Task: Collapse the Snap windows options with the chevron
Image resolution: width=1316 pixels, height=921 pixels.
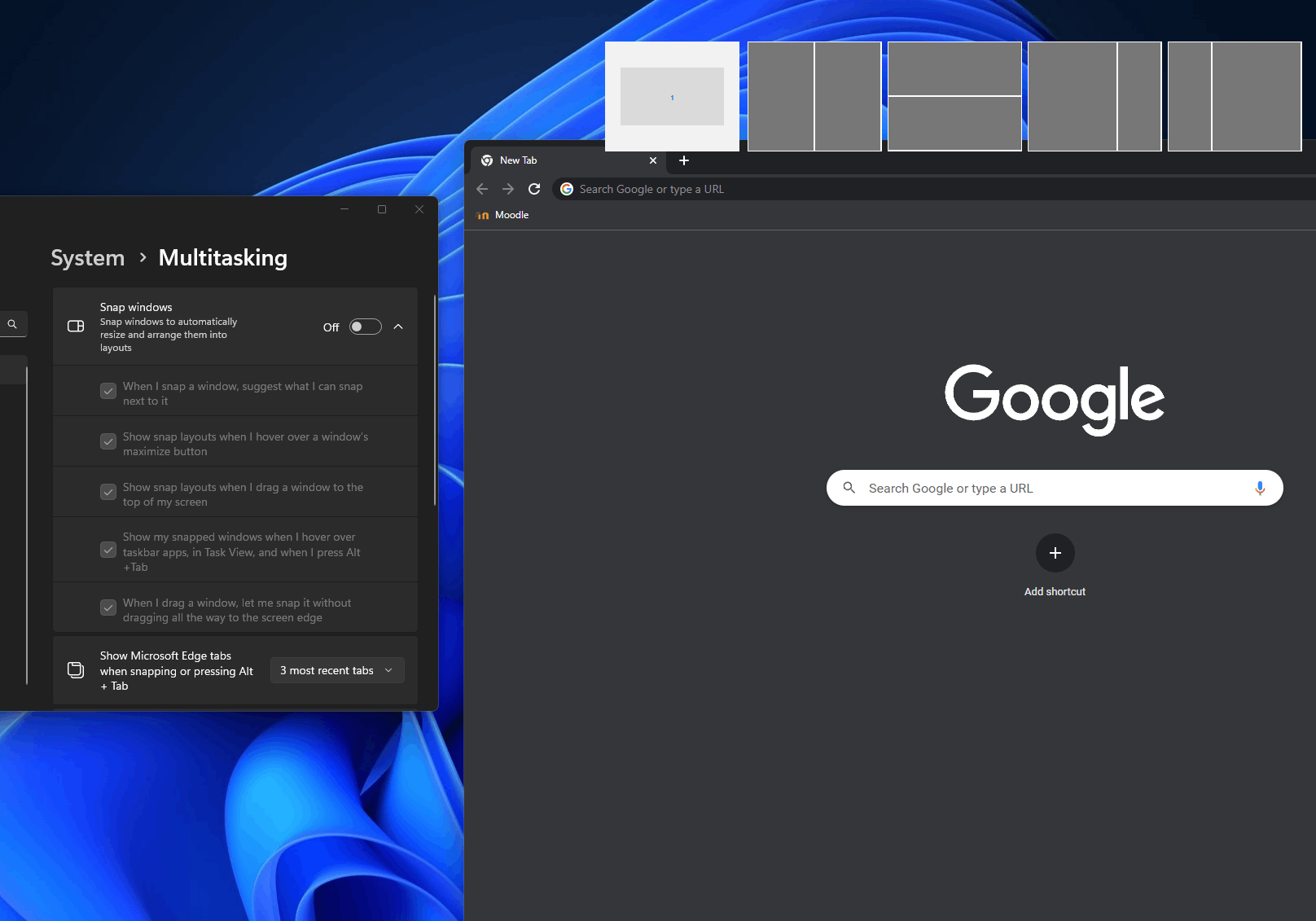Action: [398, 326]
